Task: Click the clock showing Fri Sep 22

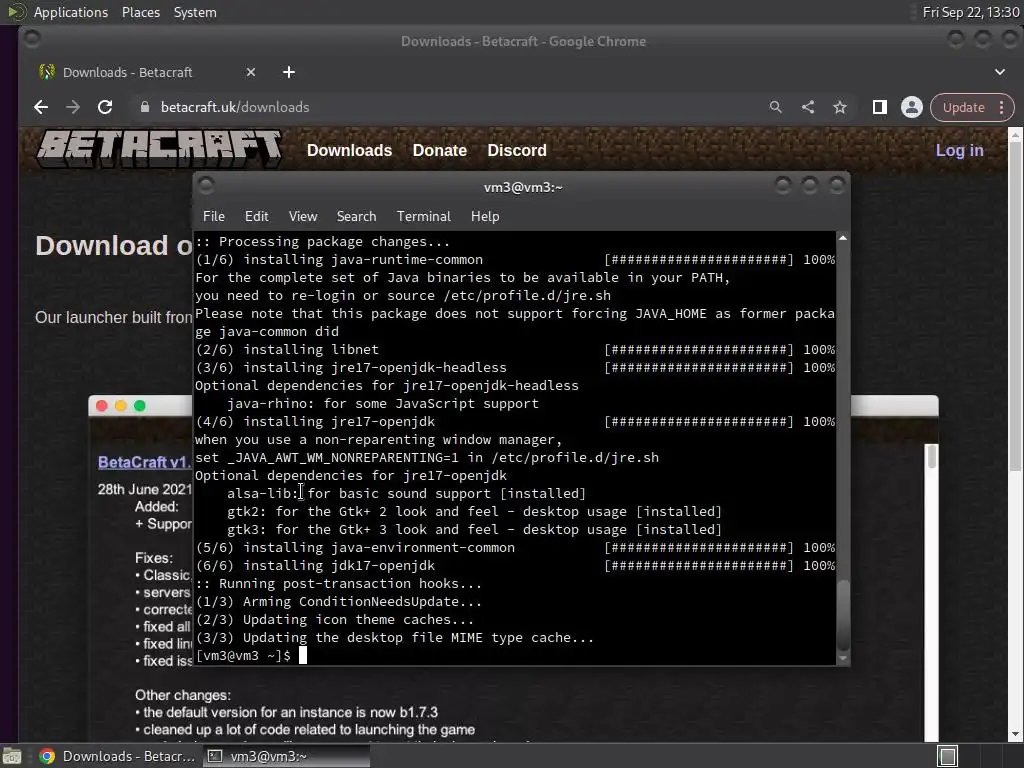Action: 970,12
